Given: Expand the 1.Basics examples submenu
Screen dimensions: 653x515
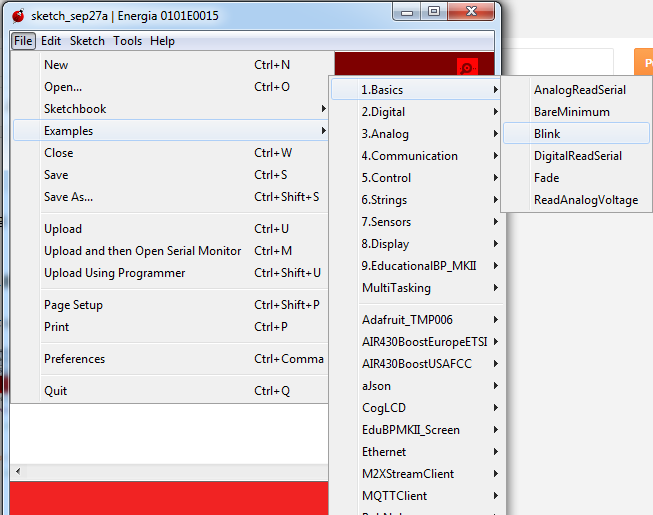Looking at the screenshot, I should [x=416, y=90].
